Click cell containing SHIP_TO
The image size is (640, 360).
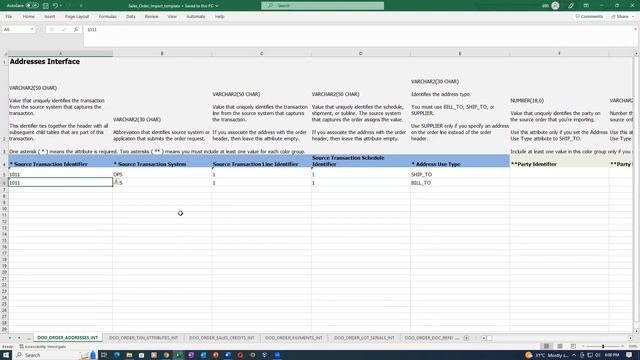coord(460,174)
